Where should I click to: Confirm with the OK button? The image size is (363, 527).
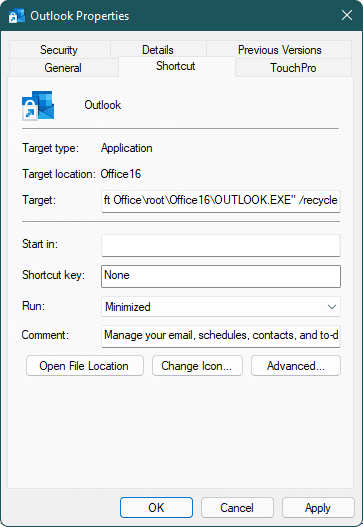tap(156, 508)
